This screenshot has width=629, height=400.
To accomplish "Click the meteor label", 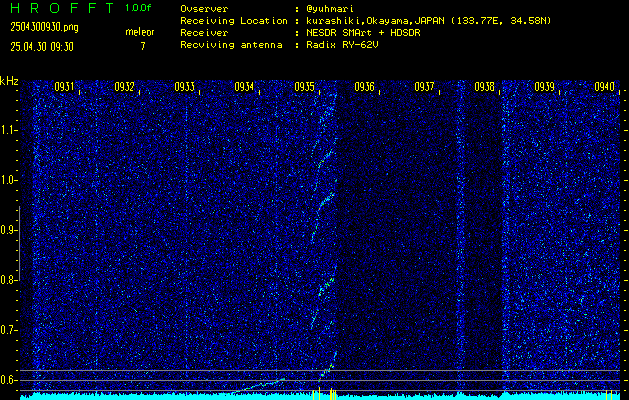I will click(140, 32).
